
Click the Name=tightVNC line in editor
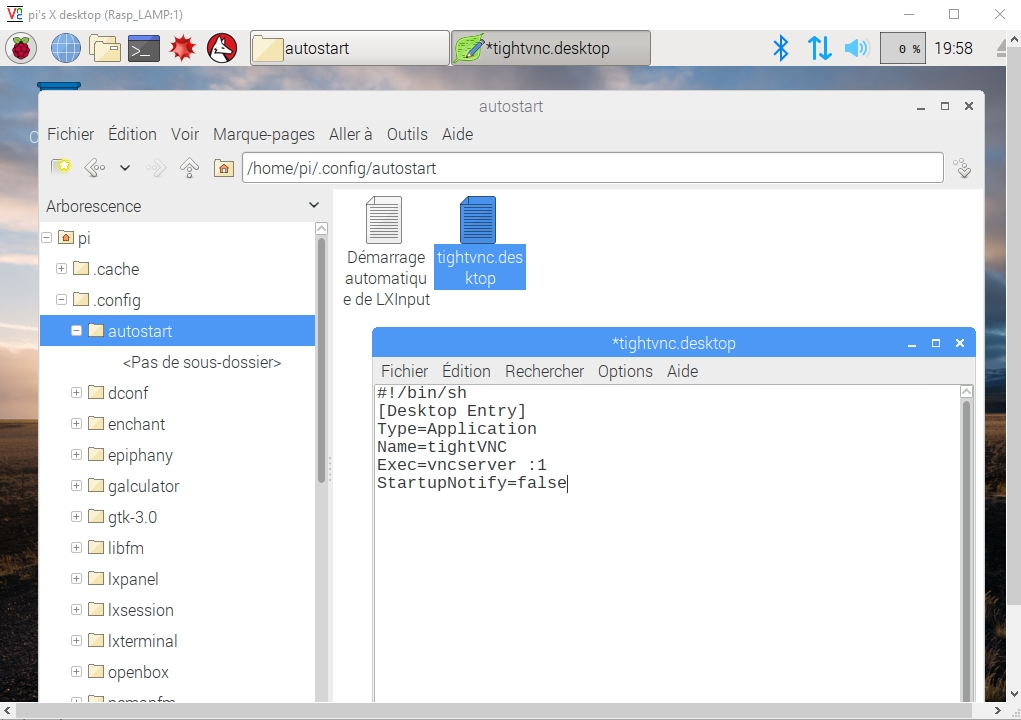pyautogui.click(x=441, y=447)
